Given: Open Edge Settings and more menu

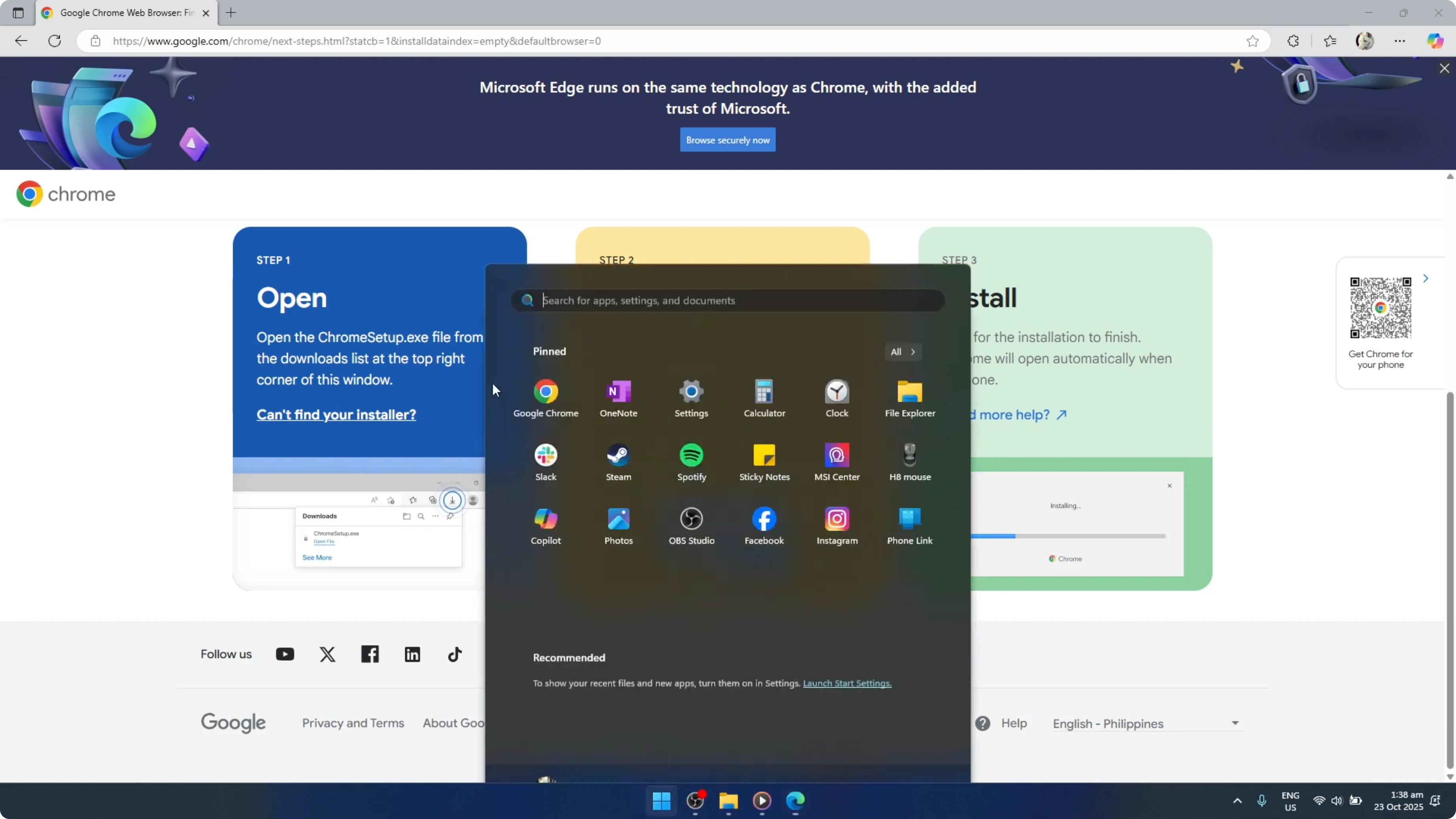Looking at the screenshot, I should (1400, 41).
